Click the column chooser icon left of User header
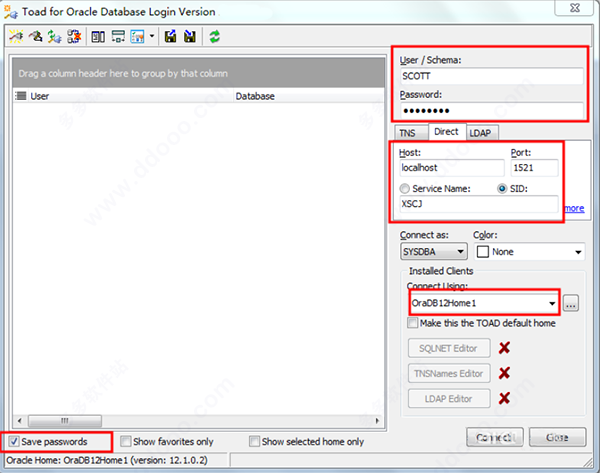This screenshot has height=473, width=600. click(21, 97)
